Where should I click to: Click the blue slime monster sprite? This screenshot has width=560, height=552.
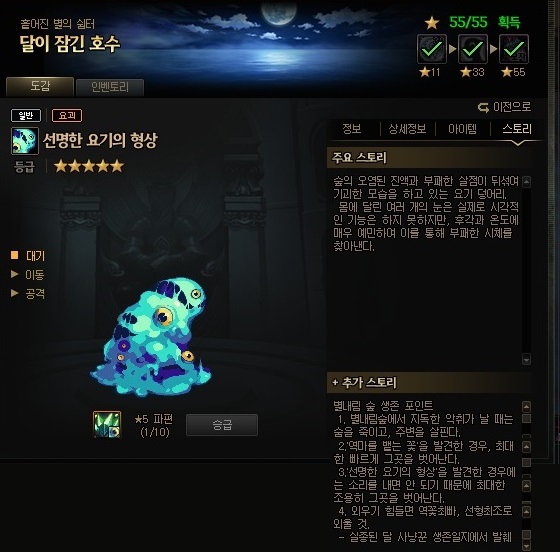151,337
